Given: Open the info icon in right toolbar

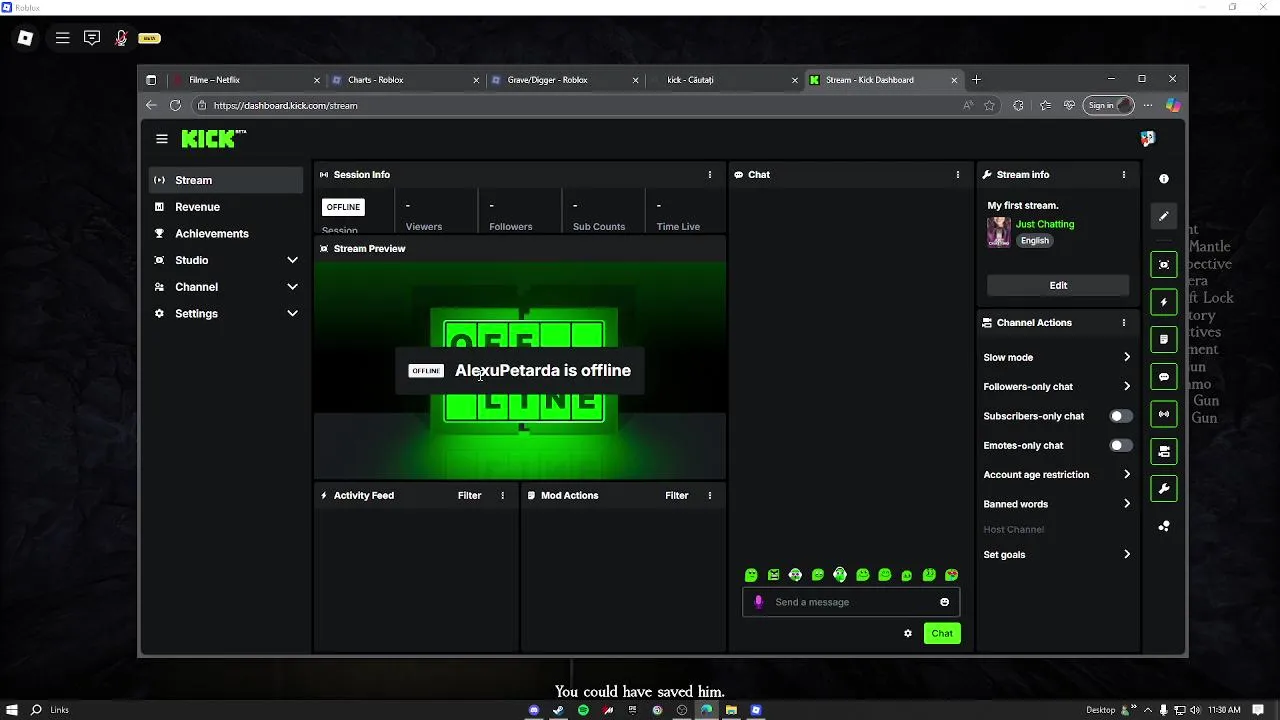Looking at the screenshot, I should click(x=1164, y=179).
